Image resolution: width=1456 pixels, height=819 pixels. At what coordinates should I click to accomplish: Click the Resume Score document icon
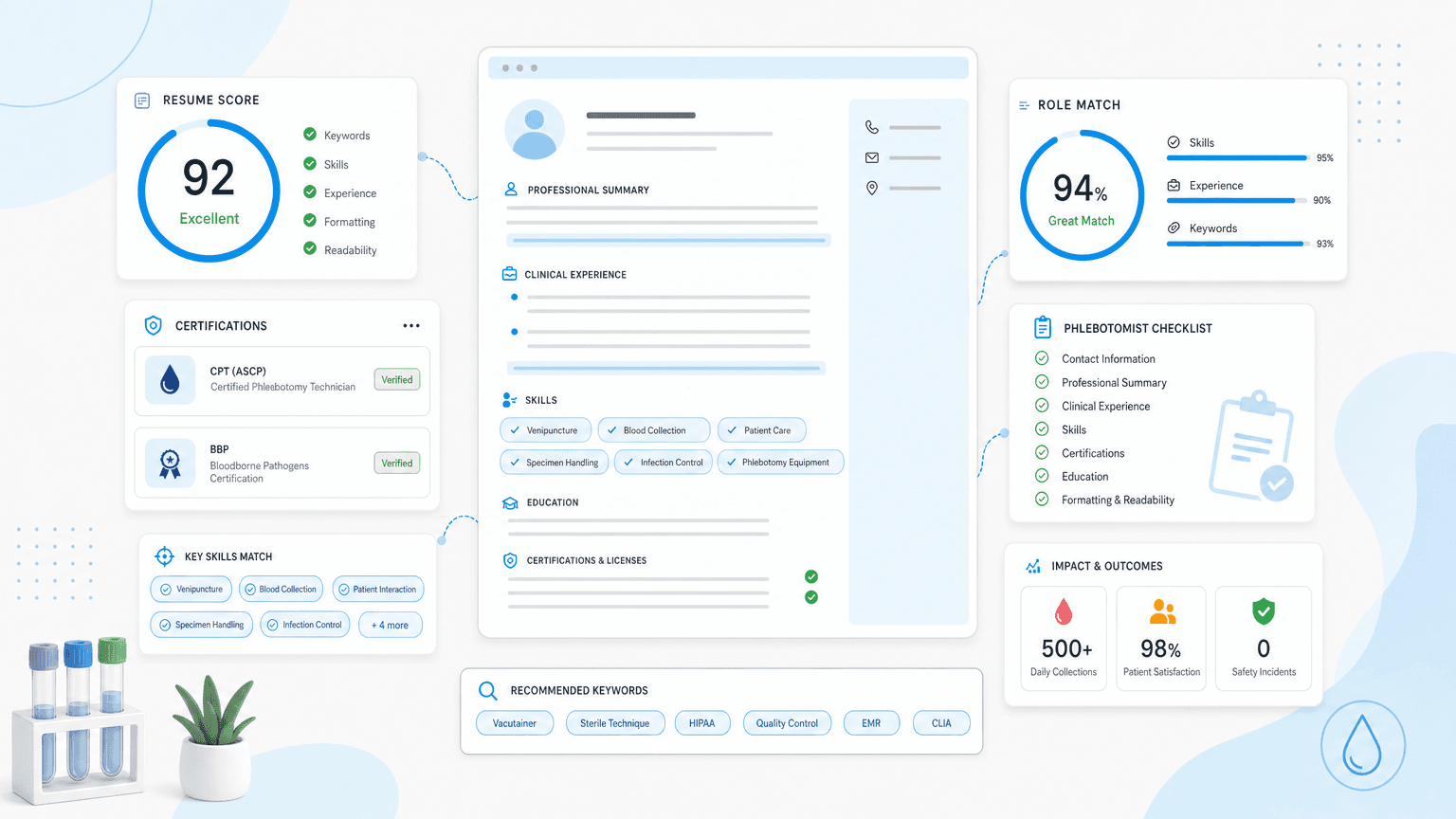pos(142,100)
